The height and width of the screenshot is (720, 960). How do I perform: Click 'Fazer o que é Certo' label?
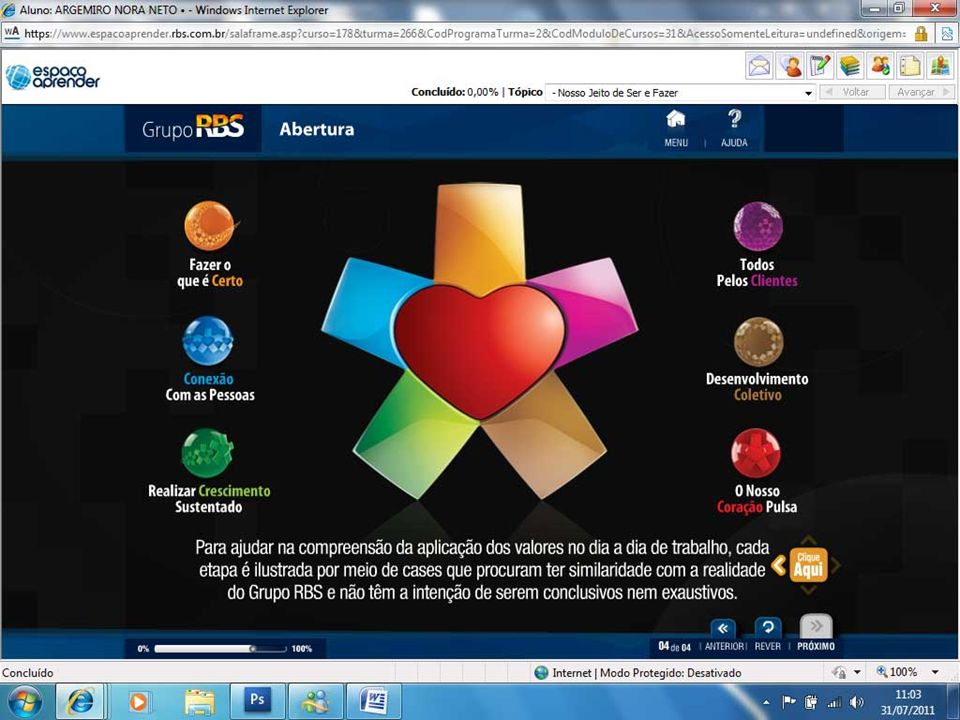[210, 272]
